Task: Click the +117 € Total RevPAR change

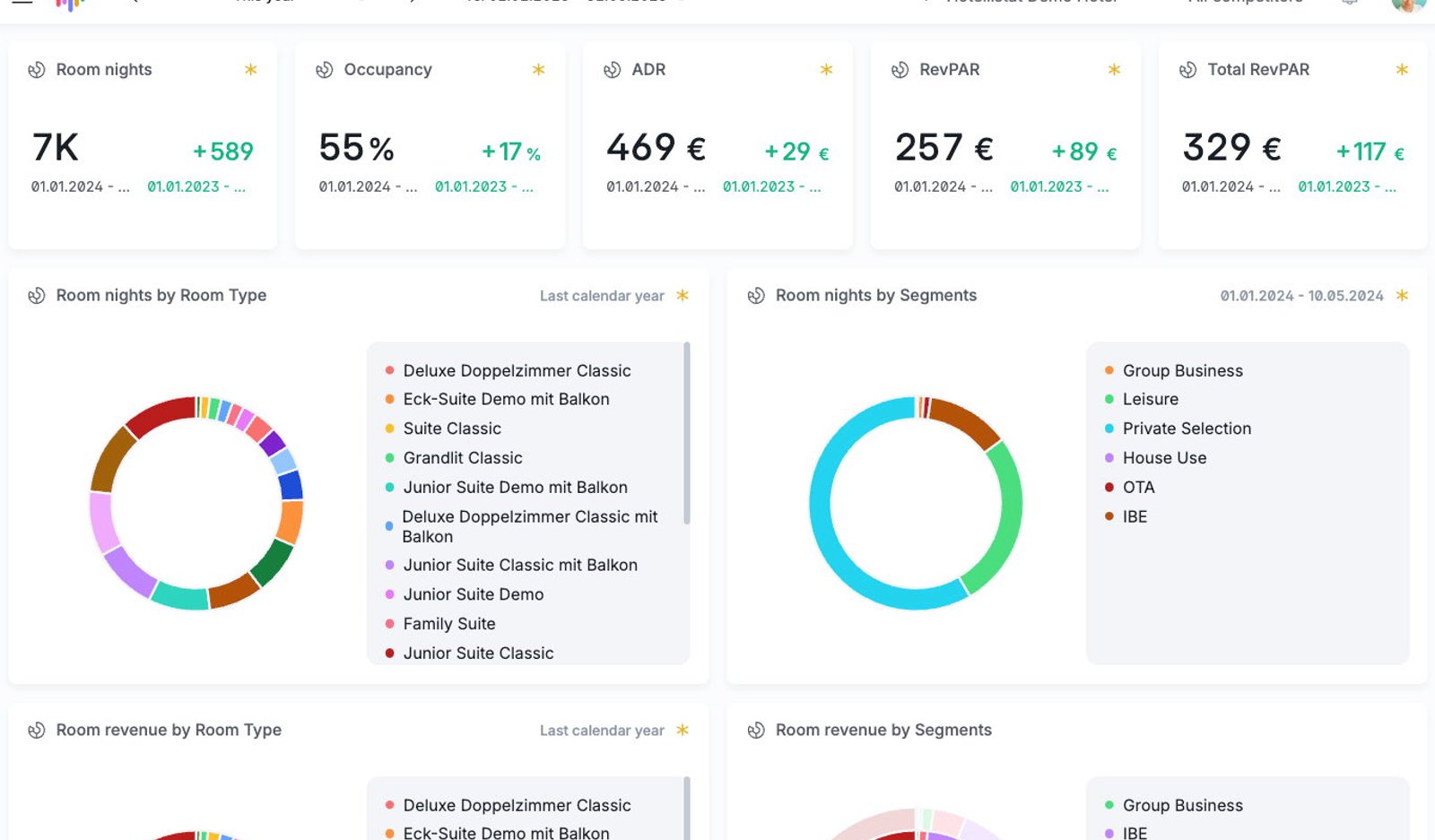Action: point(1370,152)
